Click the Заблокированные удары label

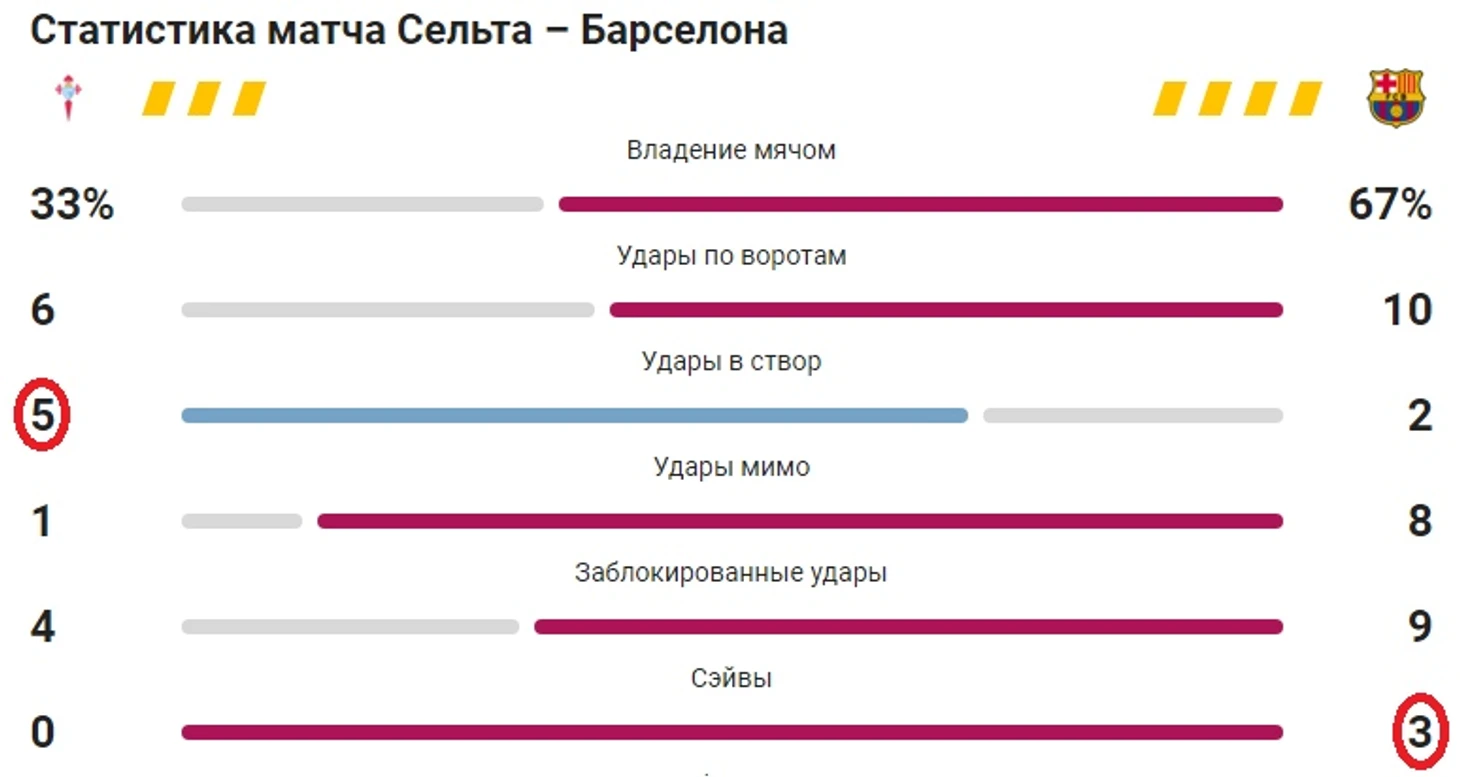tap(731, 573)
